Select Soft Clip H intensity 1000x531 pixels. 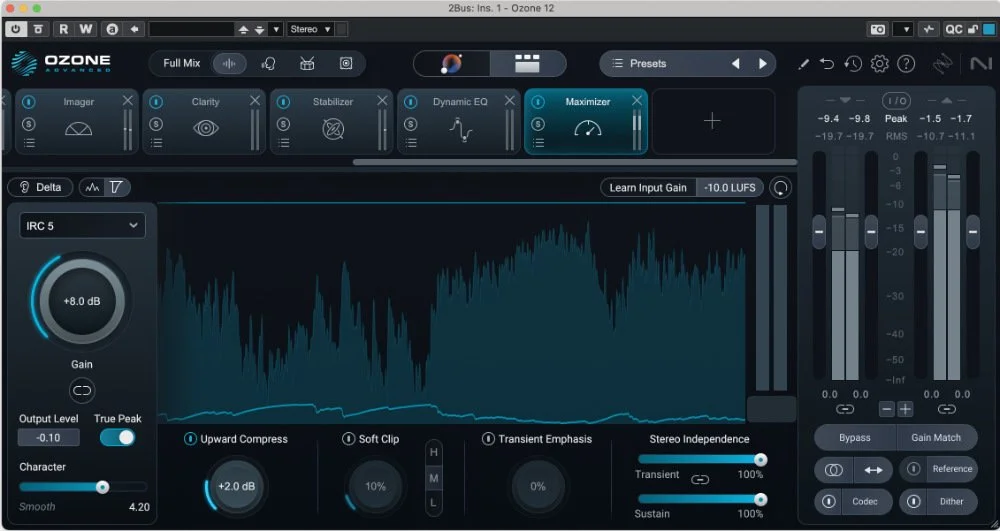click(434, 453)
